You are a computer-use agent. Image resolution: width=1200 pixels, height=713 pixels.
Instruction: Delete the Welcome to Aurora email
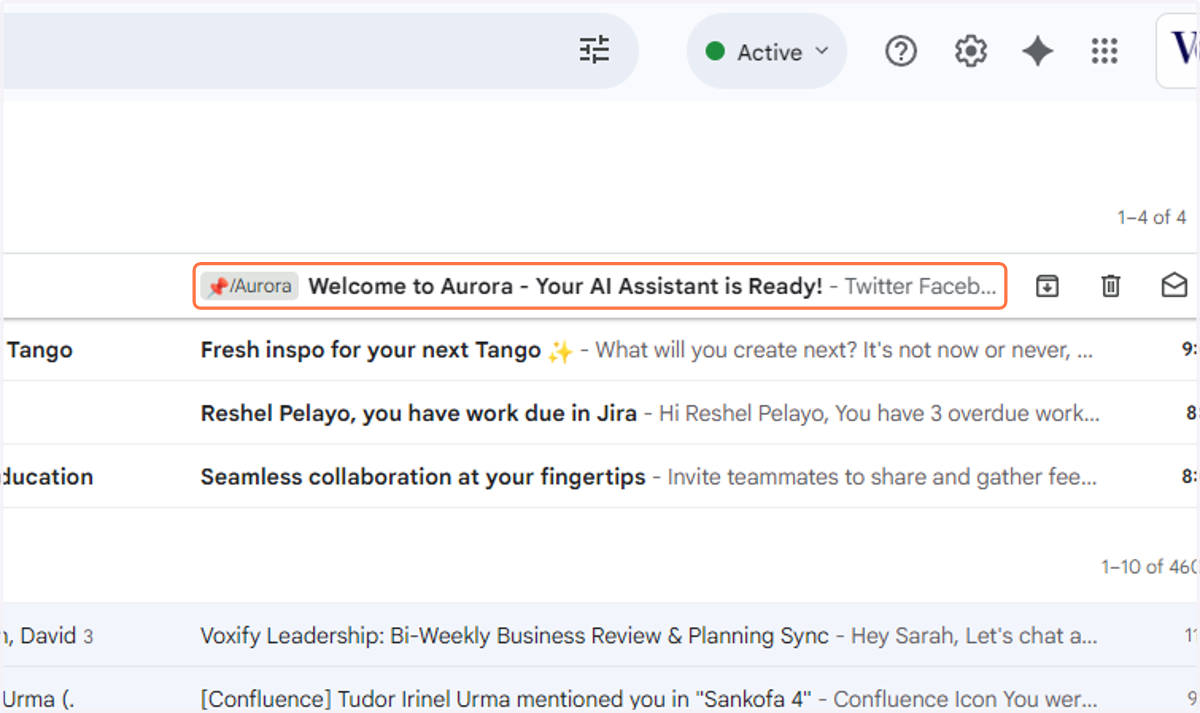point(1111,286)
